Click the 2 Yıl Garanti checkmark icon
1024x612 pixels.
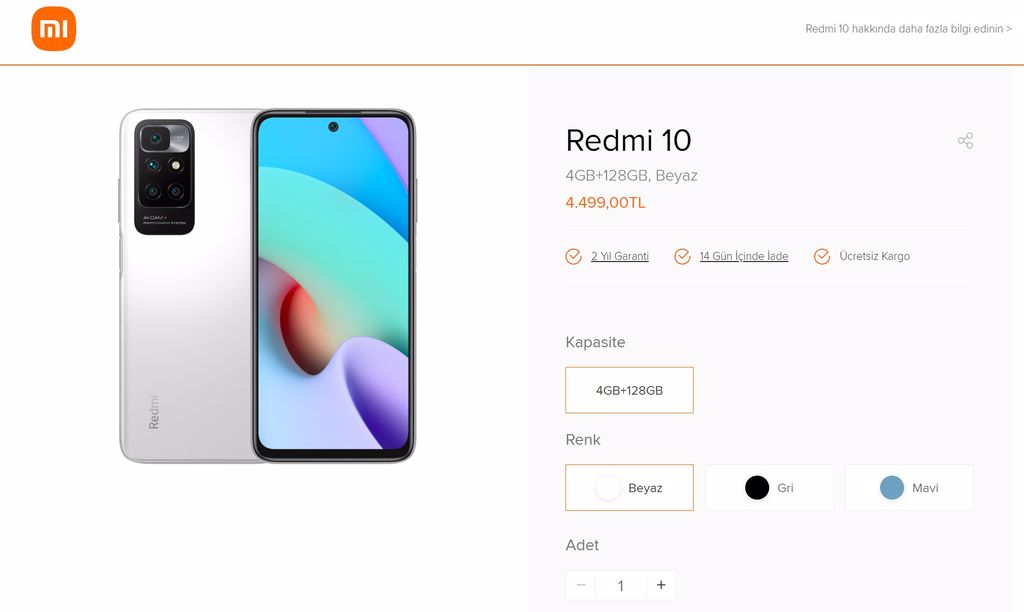click(x=573, y=256)
